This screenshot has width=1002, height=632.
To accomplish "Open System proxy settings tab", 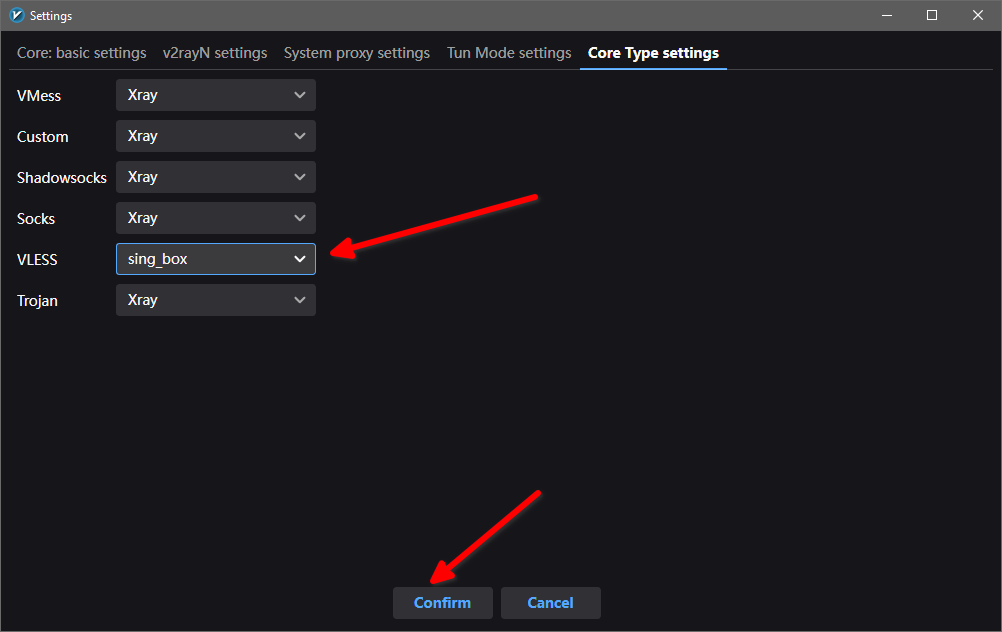I will point(357,53).
